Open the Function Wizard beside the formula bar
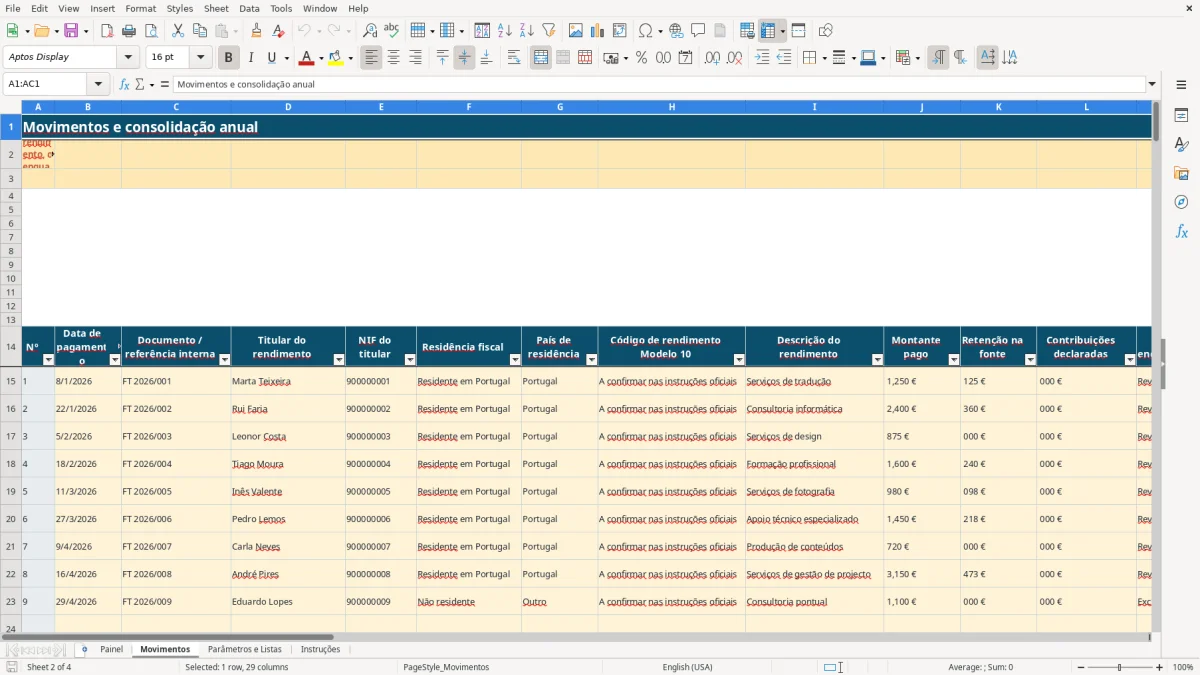 124,84
